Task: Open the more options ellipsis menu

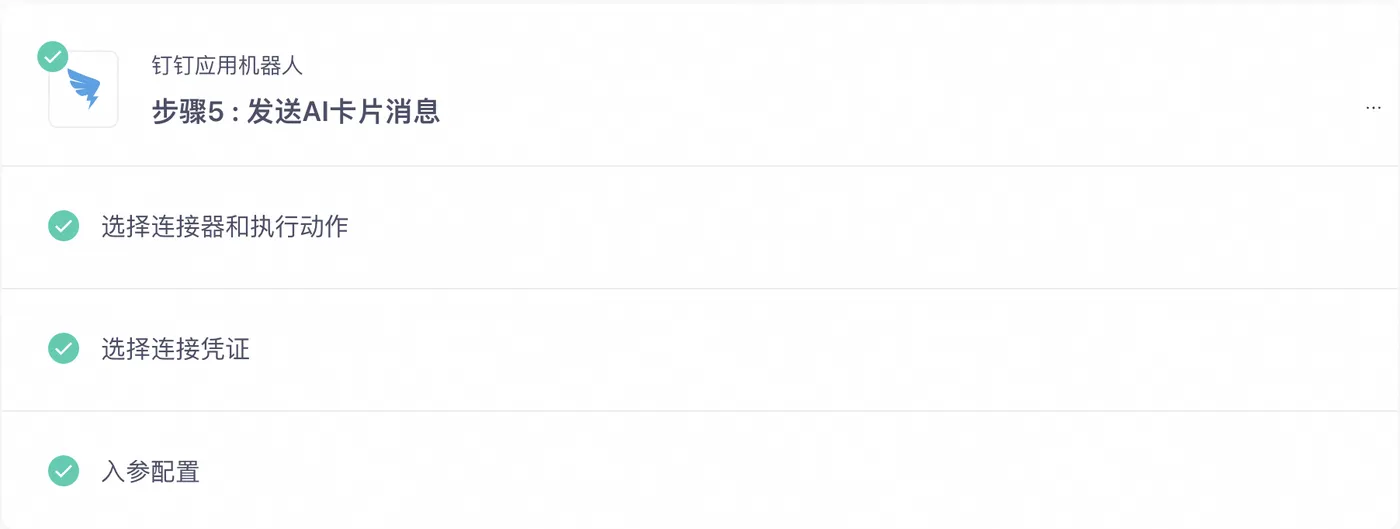Action: (x=1373, y=107)
